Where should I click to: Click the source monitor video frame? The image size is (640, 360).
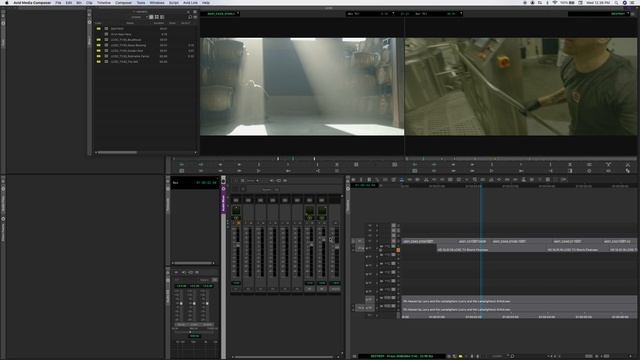pyautogui.click(x=302, y=87)
